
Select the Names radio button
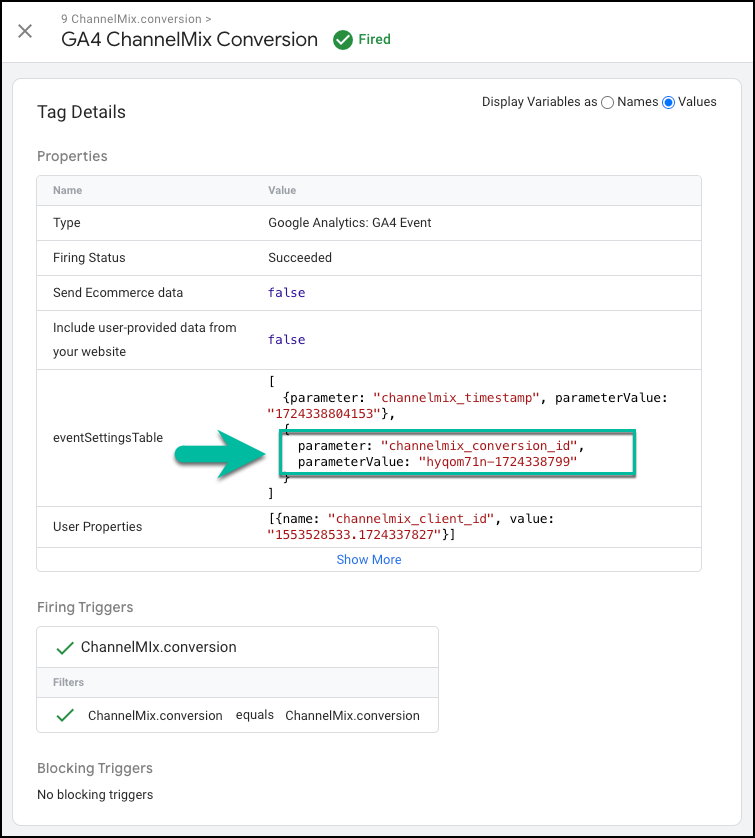tap(607, 102)
